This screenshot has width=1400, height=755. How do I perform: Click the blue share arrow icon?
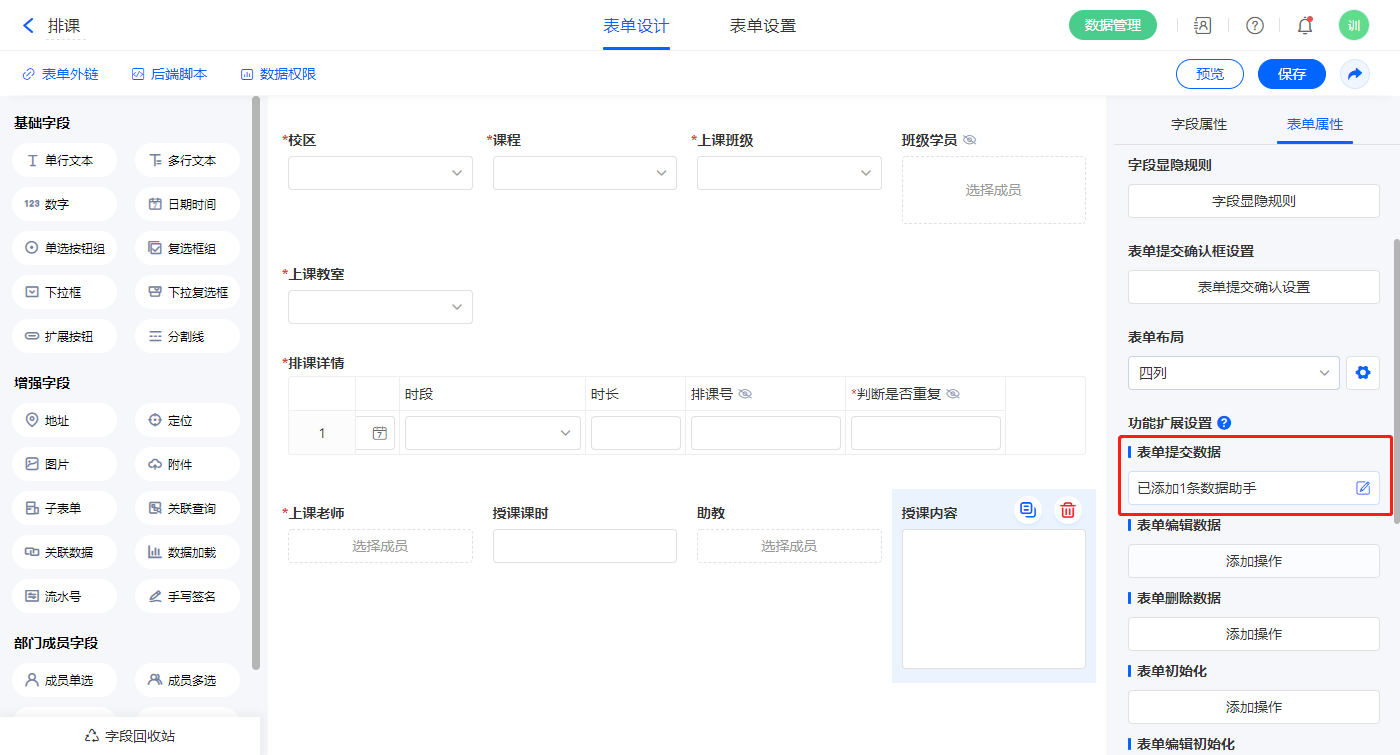coord(1354,74)
